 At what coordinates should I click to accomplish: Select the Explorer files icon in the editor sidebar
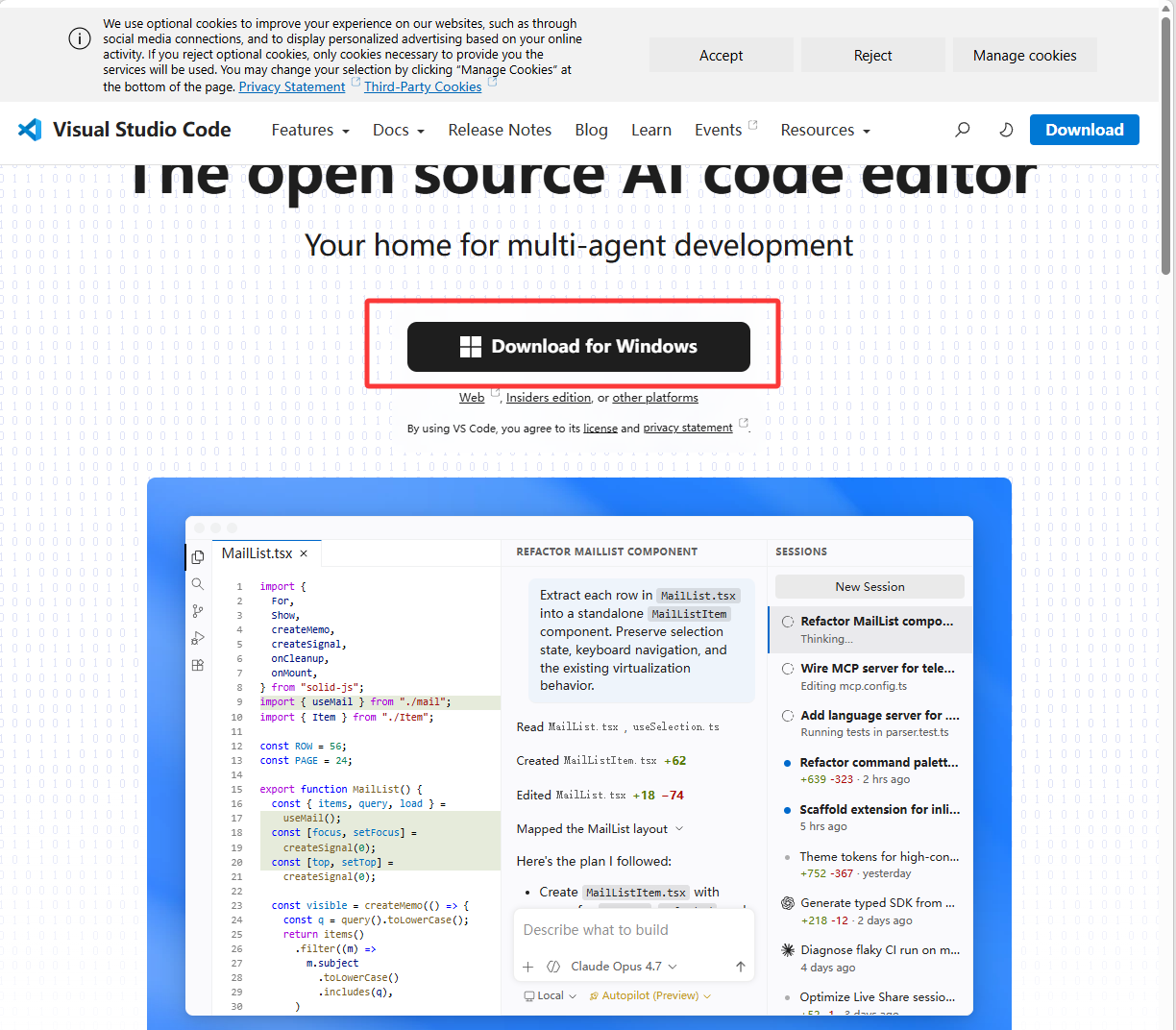pos(198,557)
